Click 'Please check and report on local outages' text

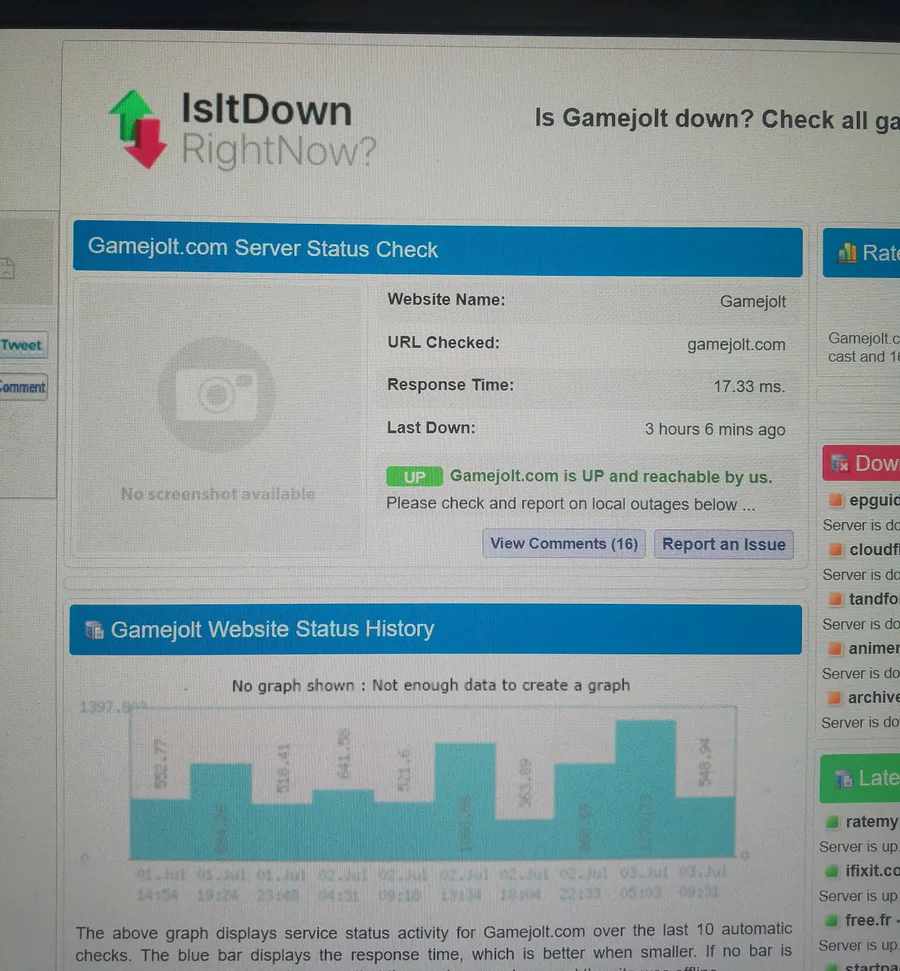tap(570, 505)
